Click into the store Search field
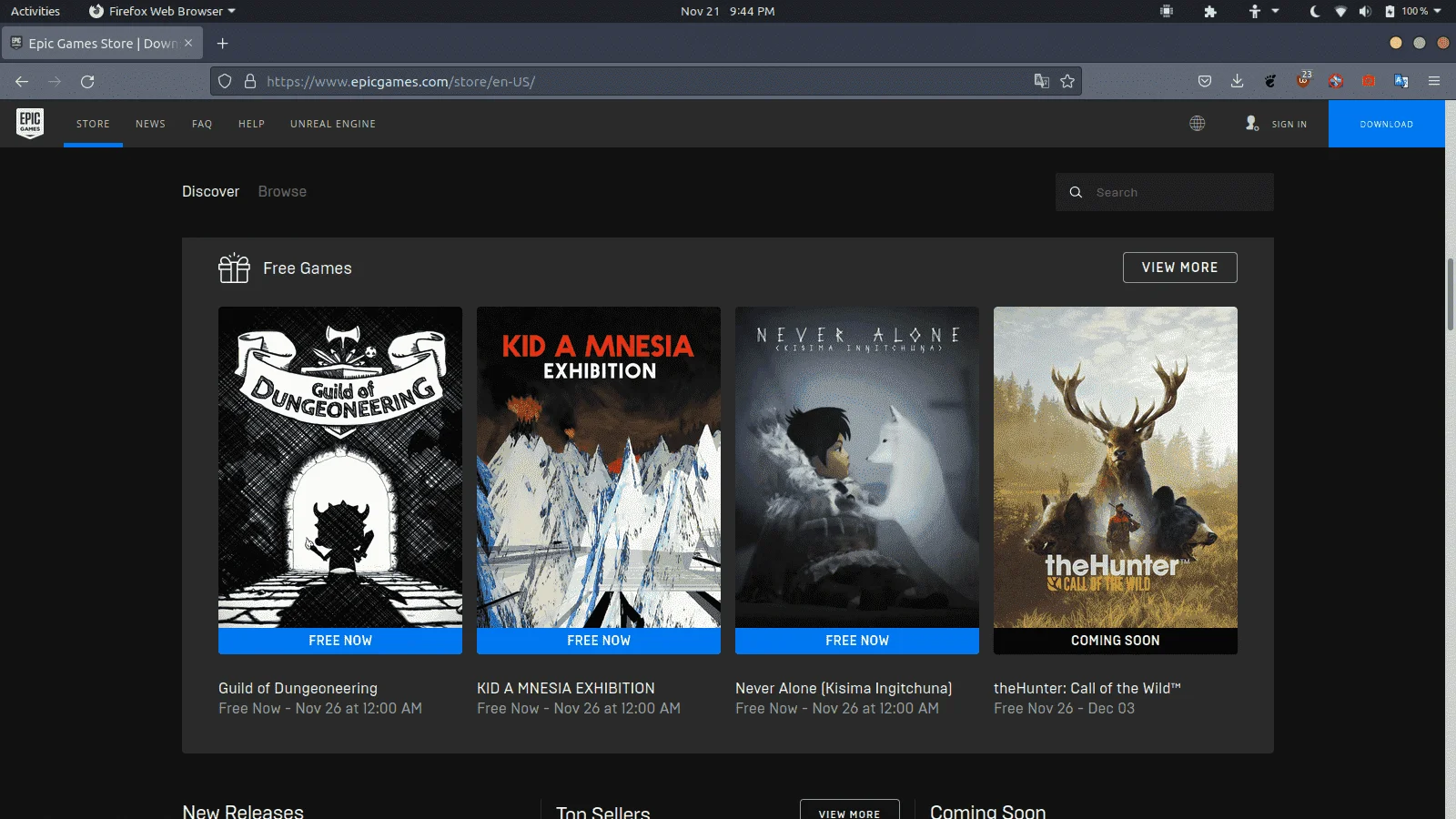 pos(1165,192)
